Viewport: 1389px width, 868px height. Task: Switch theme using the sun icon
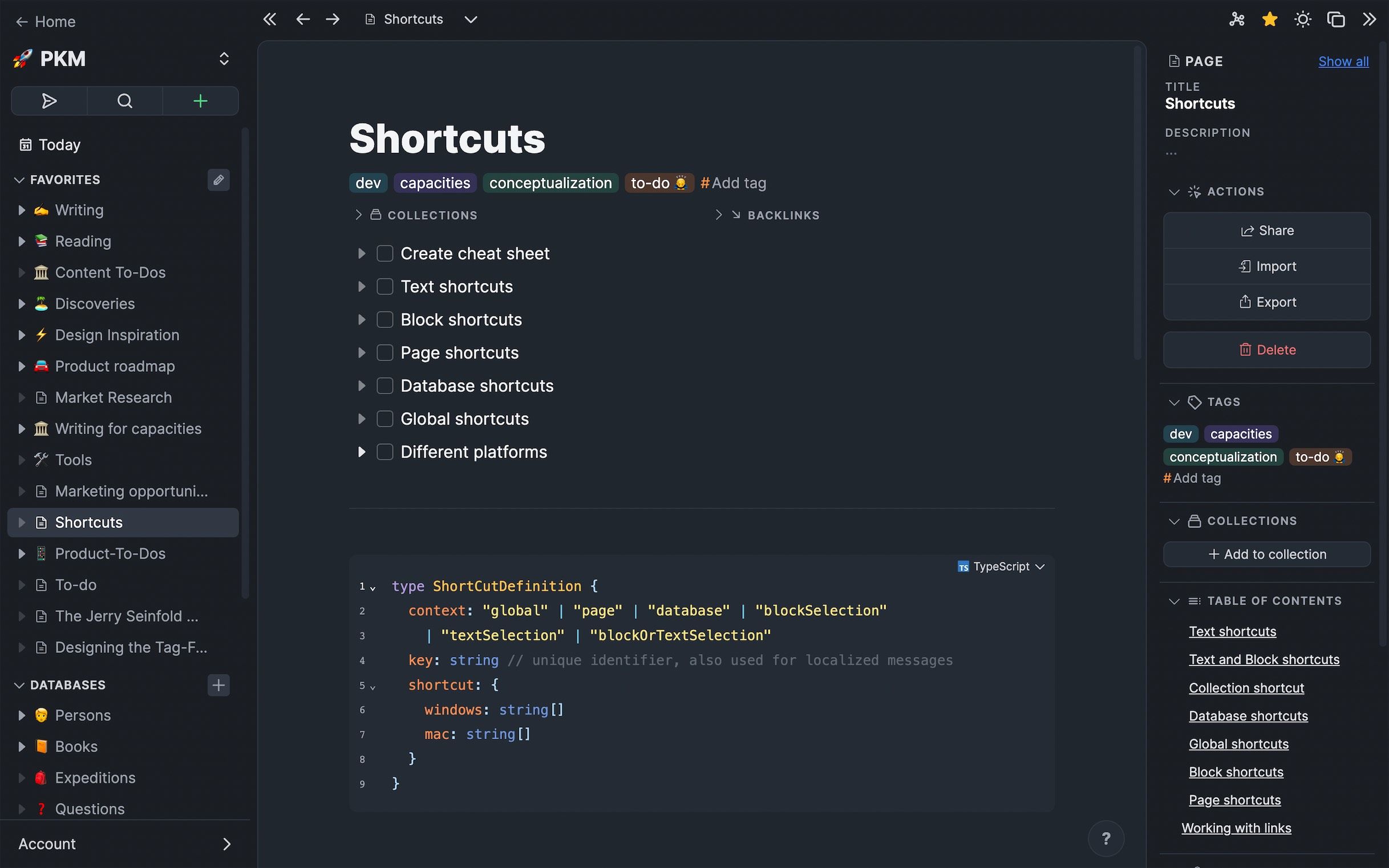1302,19
